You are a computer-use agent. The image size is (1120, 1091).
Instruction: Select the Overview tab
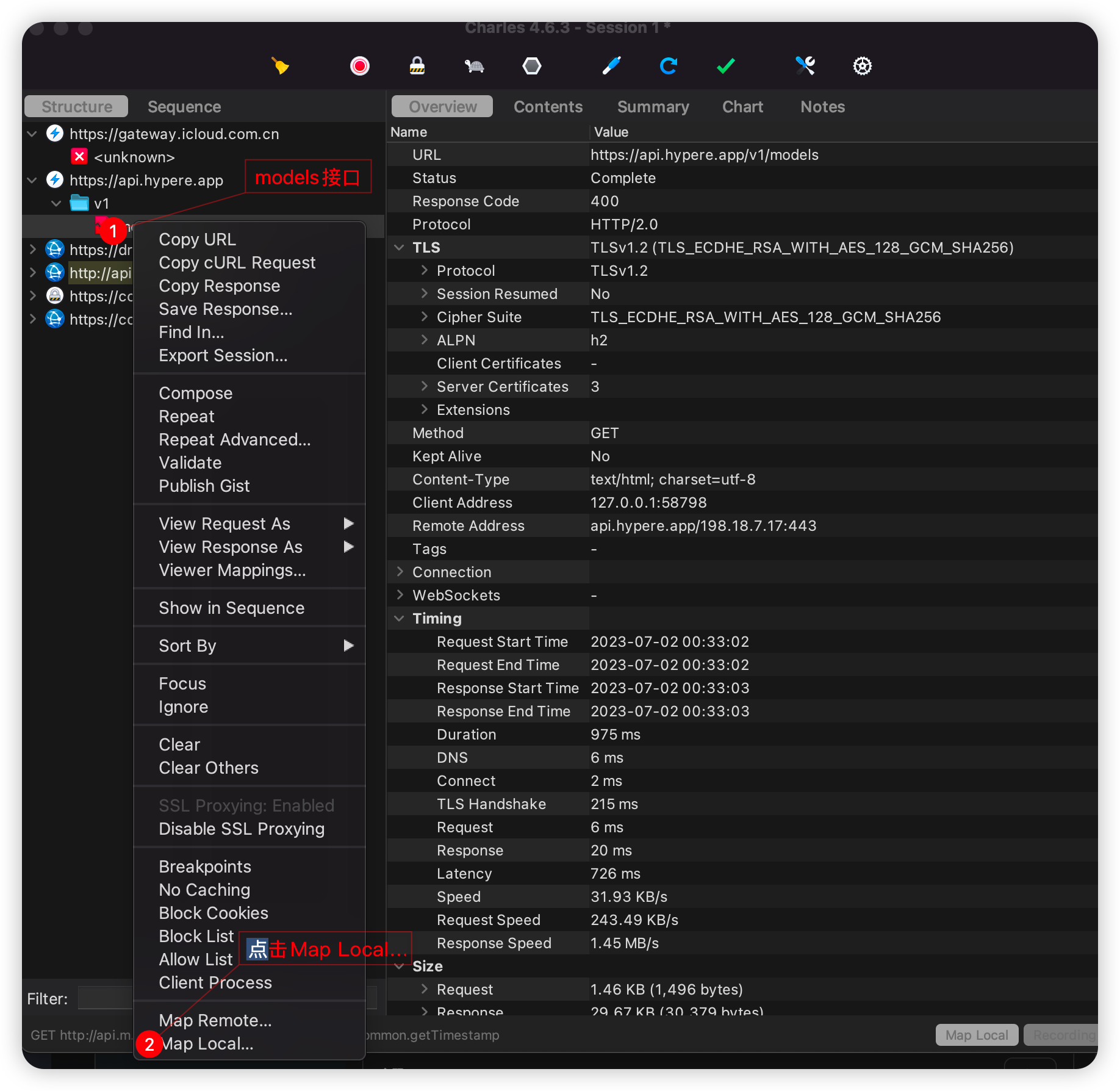pyautogui.click(x=442, y=106)
